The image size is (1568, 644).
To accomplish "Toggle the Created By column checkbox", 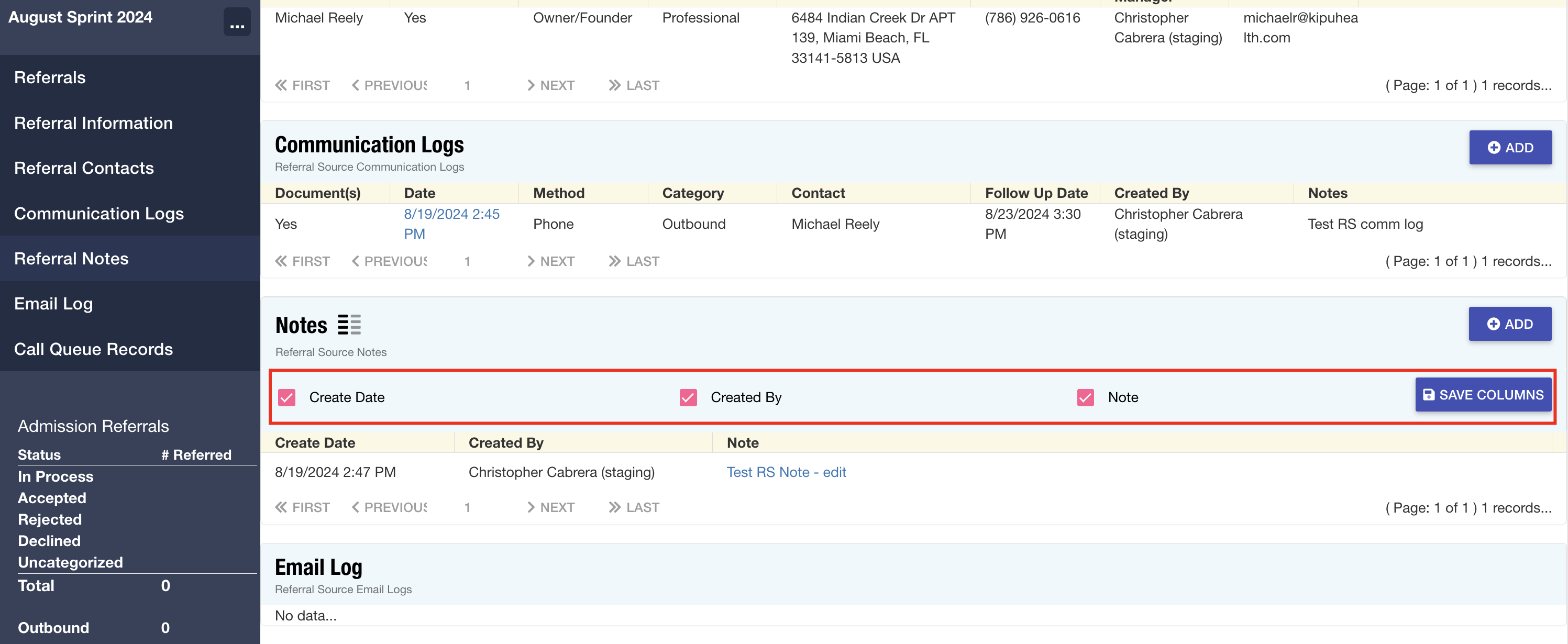I will (688, 397).
